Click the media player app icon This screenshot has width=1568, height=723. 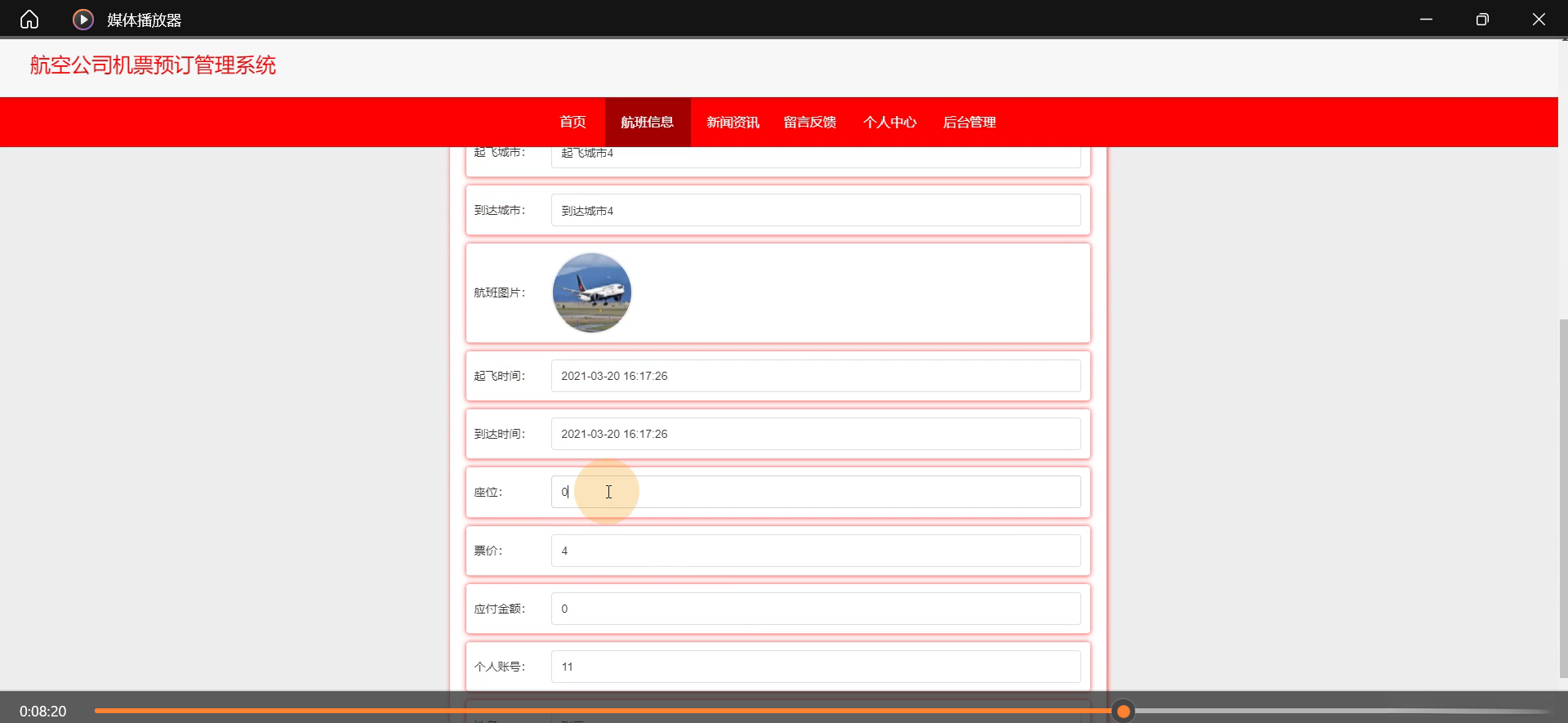pyautogui.click(x=82, y=19)
